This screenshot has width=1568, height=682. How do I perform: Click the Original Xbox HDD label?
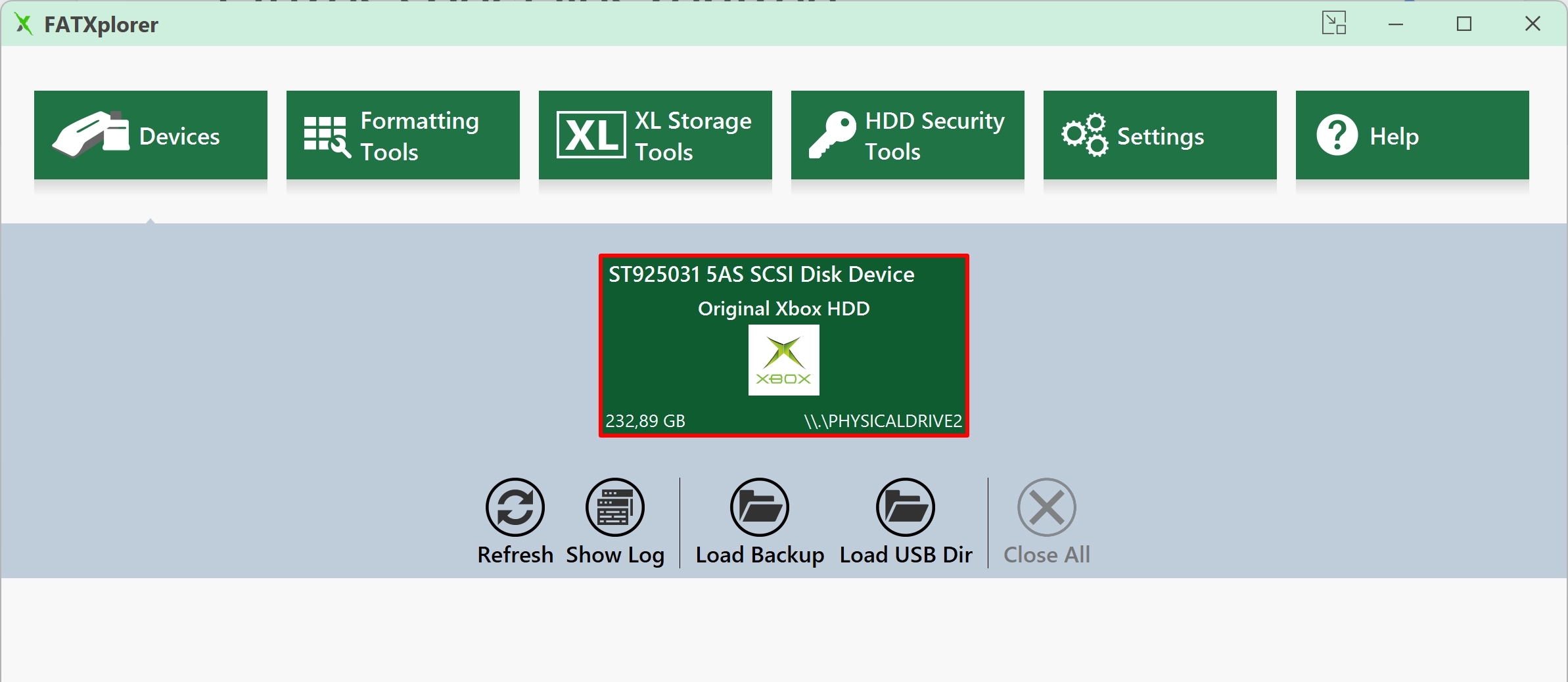tap(784, 308)
